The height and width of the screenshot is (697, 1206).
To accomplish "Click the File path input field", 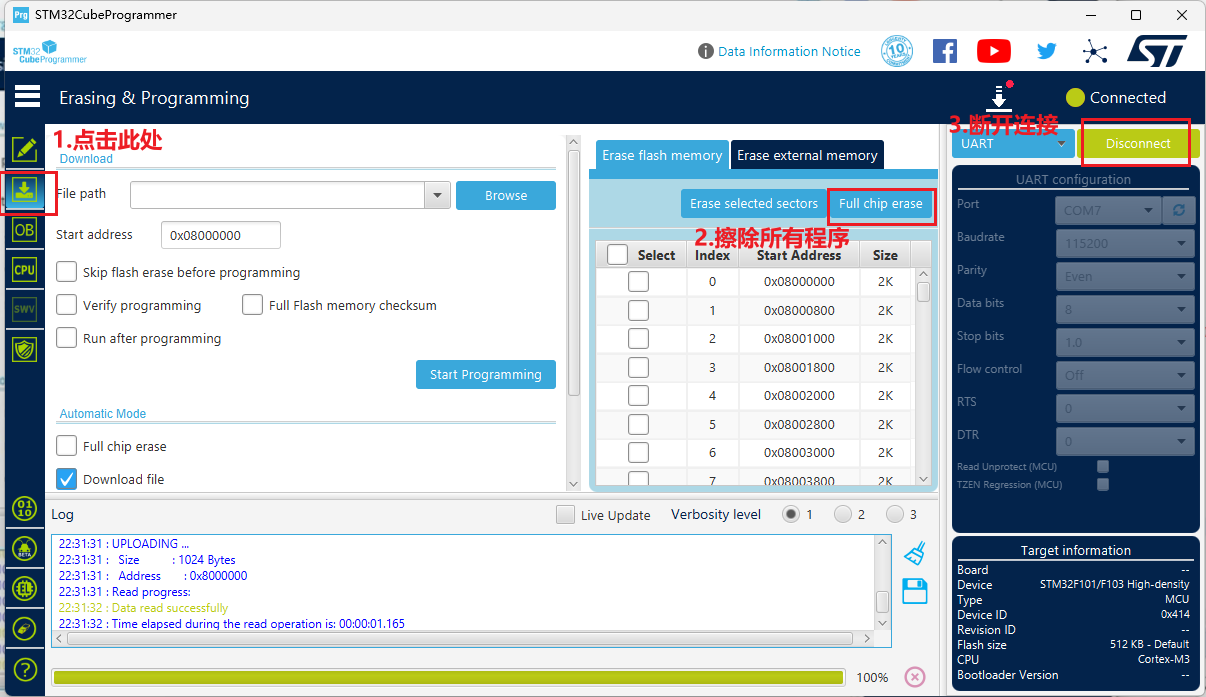I will coord(277,196).
